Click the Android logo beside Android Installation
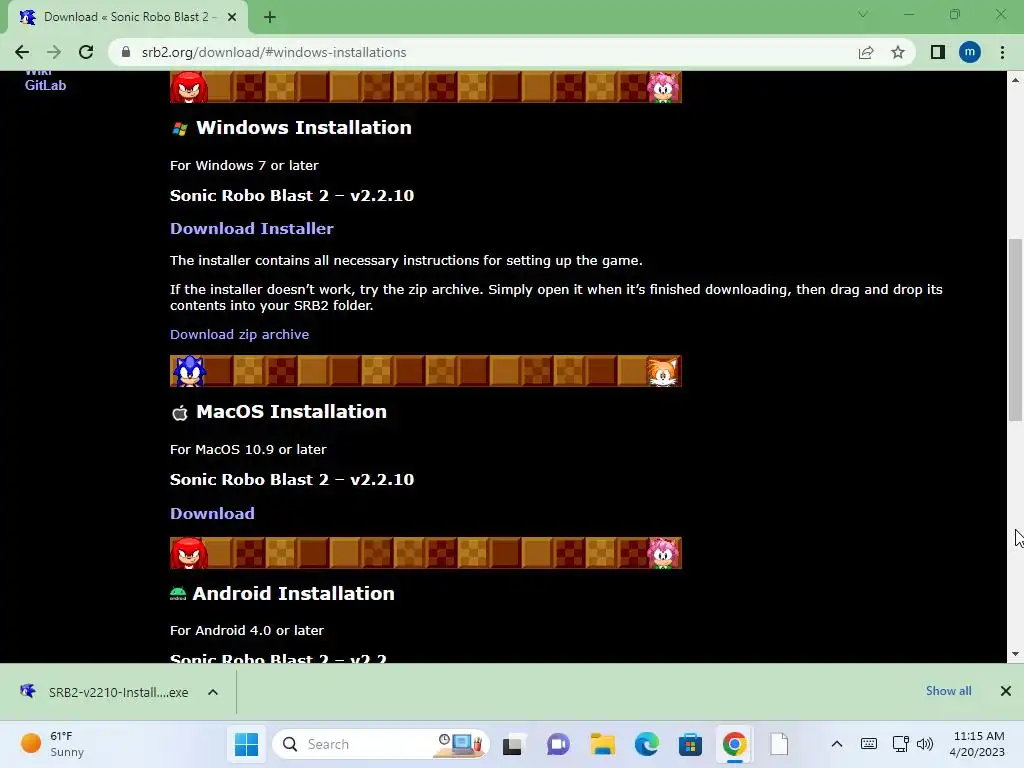The height and width of the screenshot is (768, 1024). coord(178,594)
